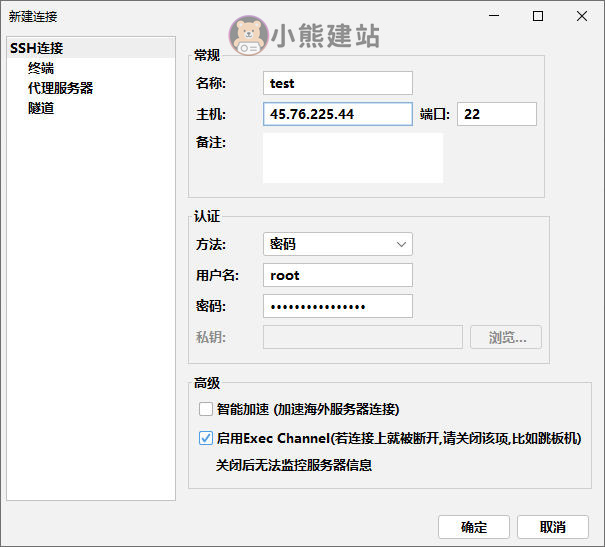Viewport: 605px width, 547px height.
Task: Switch to the 隧道 section
Action: [x=41, y=108]
